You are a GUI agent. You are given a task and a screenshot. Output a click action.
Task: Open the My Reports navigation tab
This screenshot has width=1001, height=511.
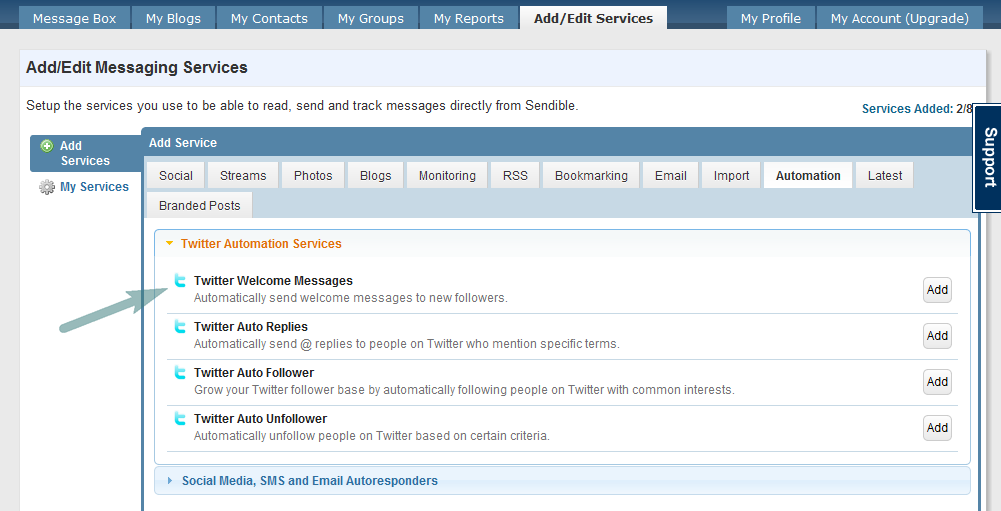coord(468,18)
